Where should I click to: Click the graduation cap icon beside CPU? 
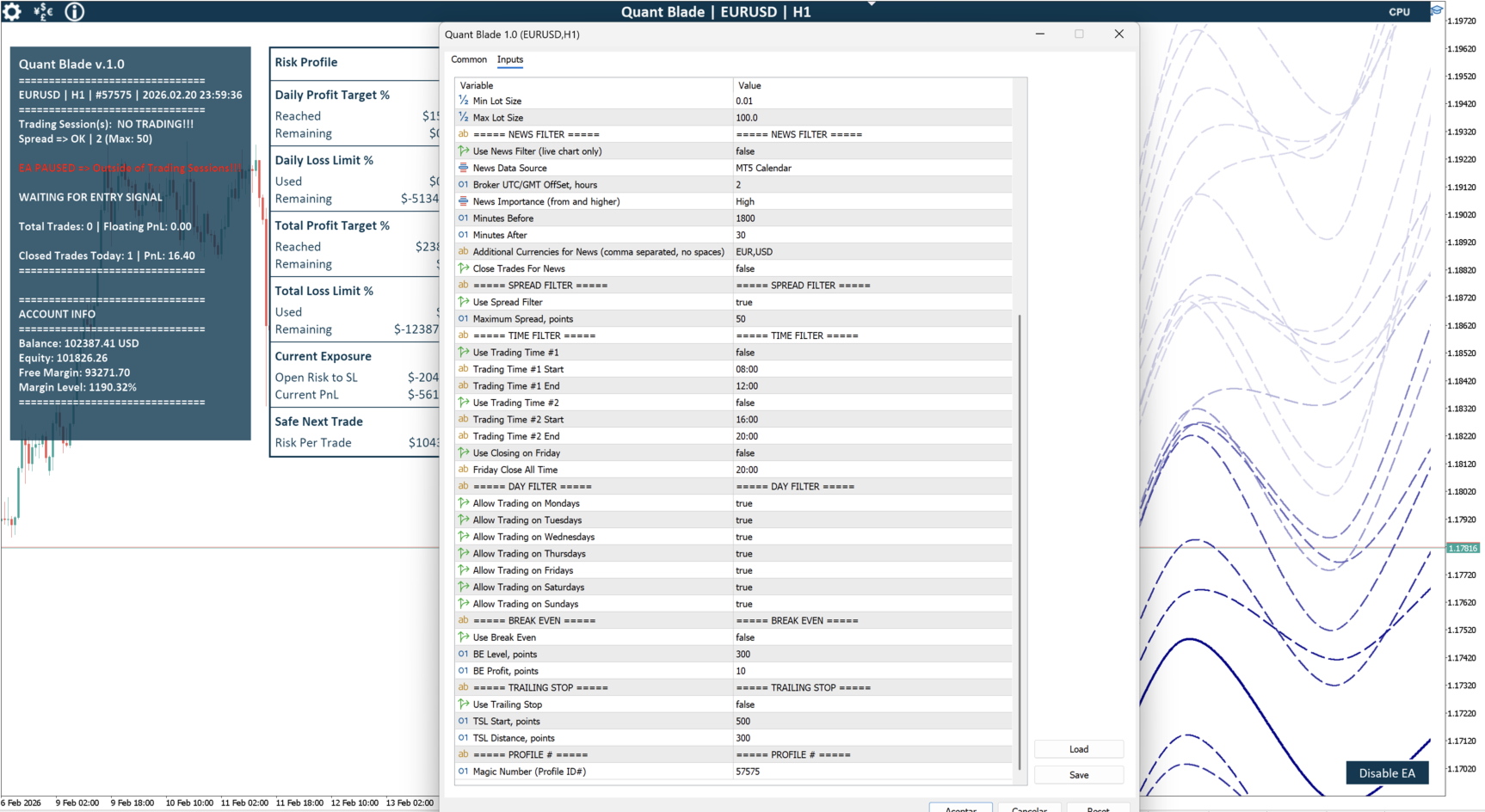(x=1436, y=10)
